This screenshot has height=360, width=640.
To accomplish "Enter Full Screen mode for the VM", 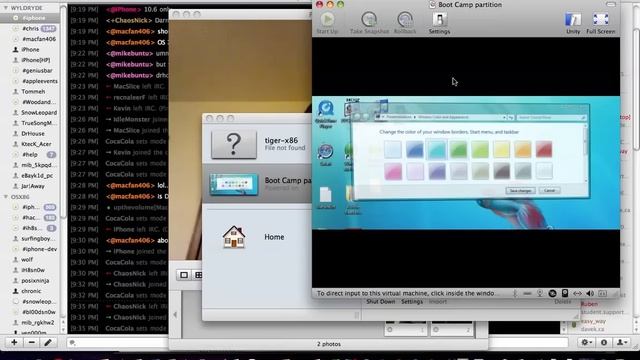I will coord(600,23).
